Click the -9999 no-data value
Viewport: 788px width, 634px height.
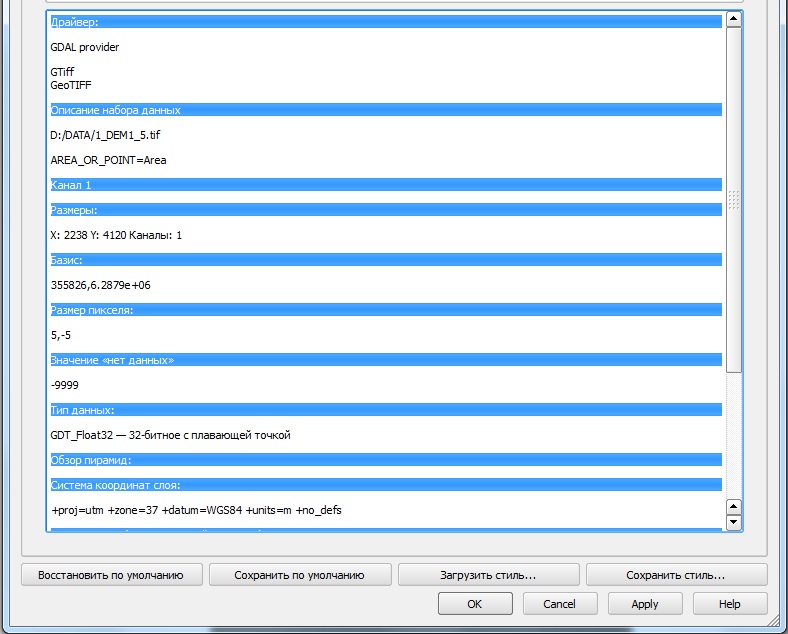tap(65, 385)
